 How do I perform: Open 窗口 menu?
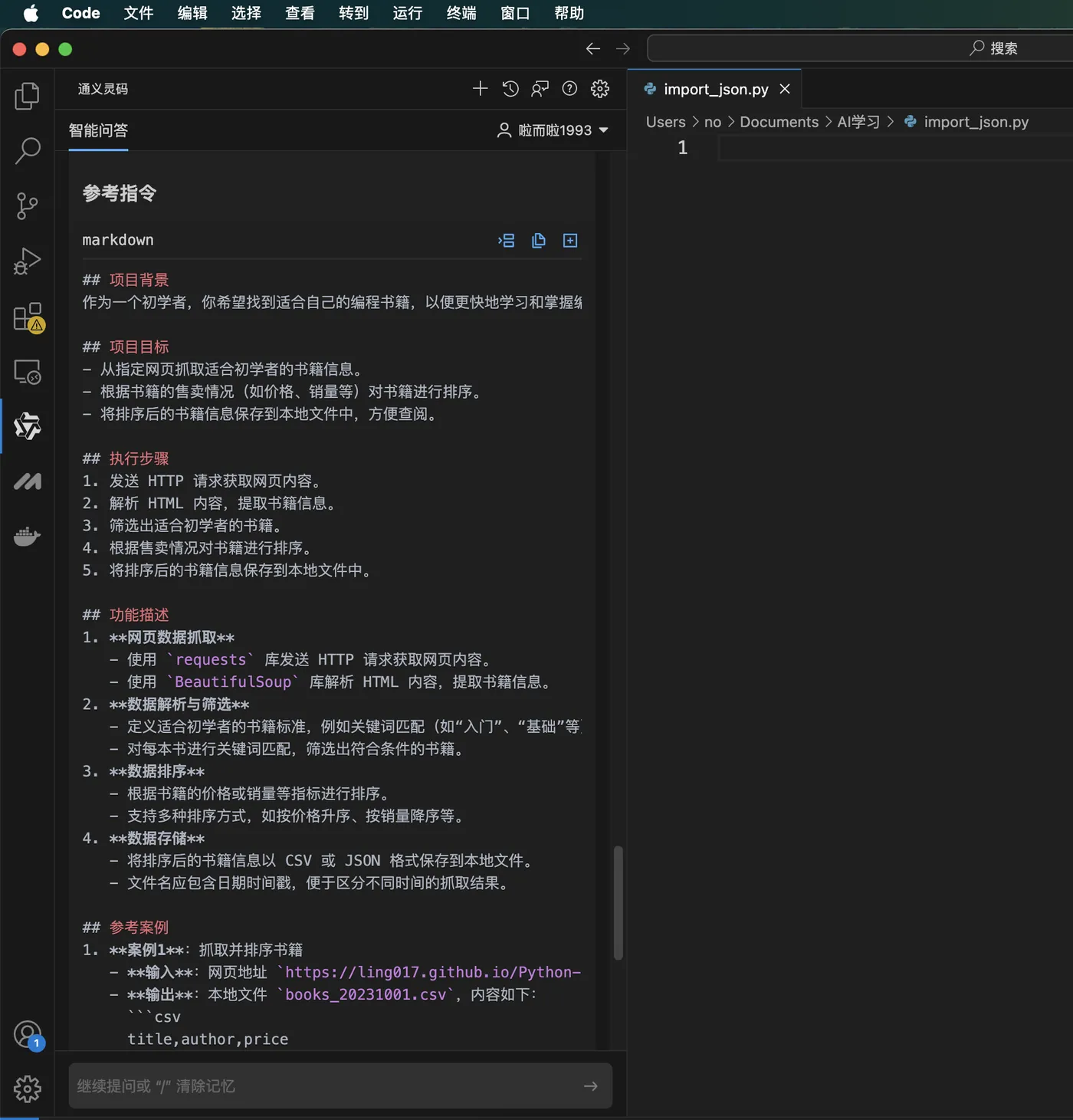coord(515,13)
